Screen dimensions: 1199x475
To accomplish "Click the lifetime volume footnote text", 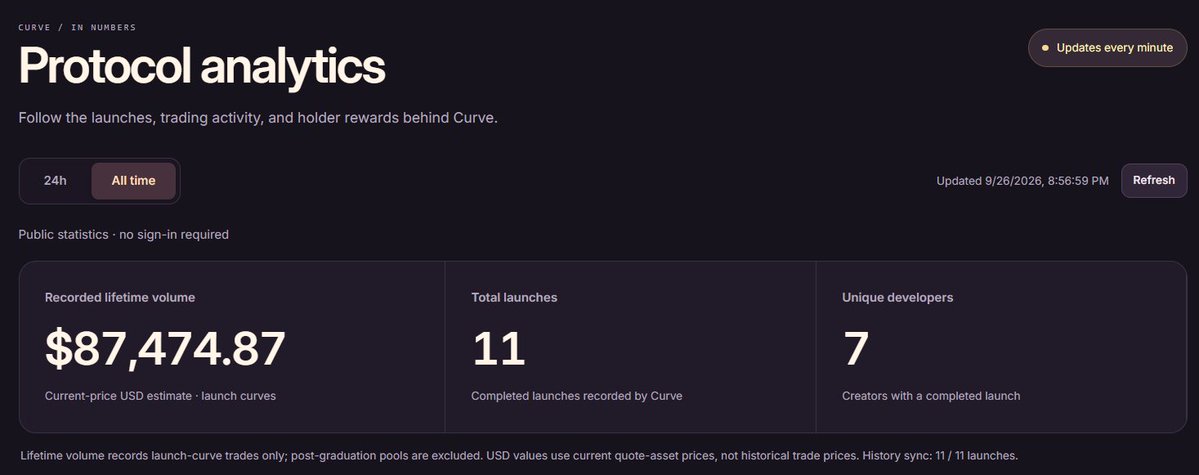I will coord(519,456).
